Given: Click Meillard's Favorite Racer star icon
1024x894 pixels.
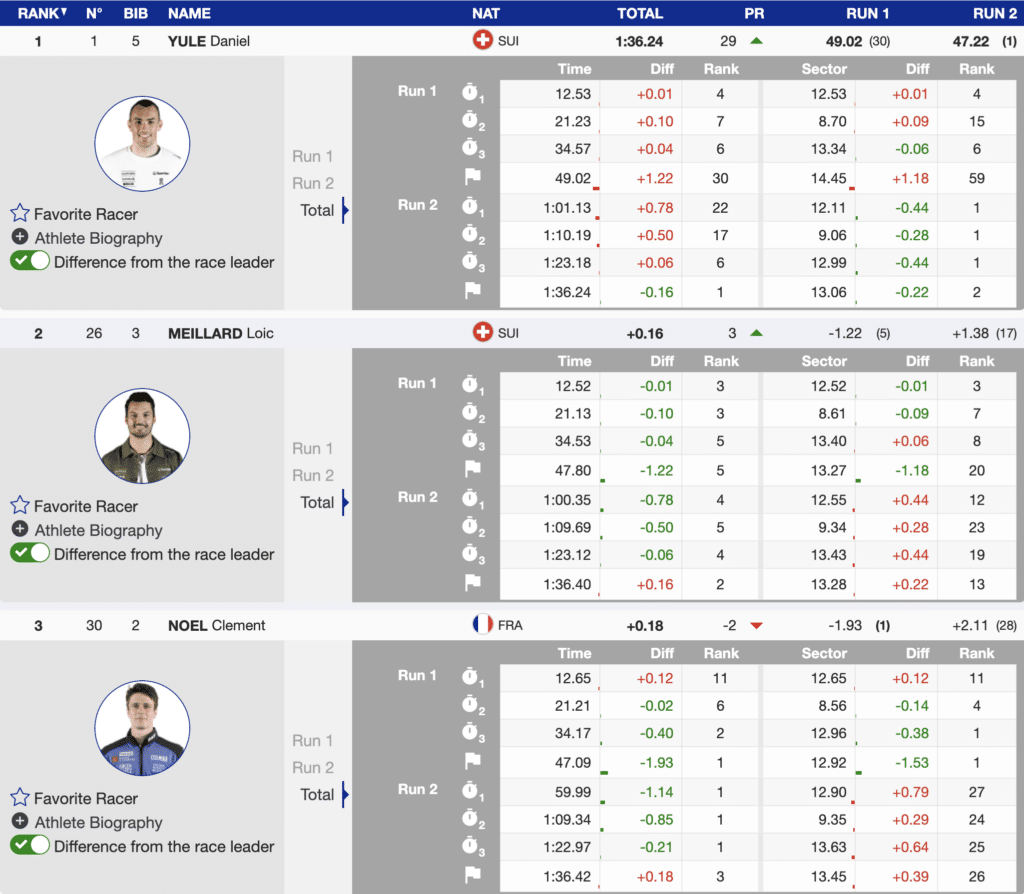Looking at the screenshot, I should (20, 505).
